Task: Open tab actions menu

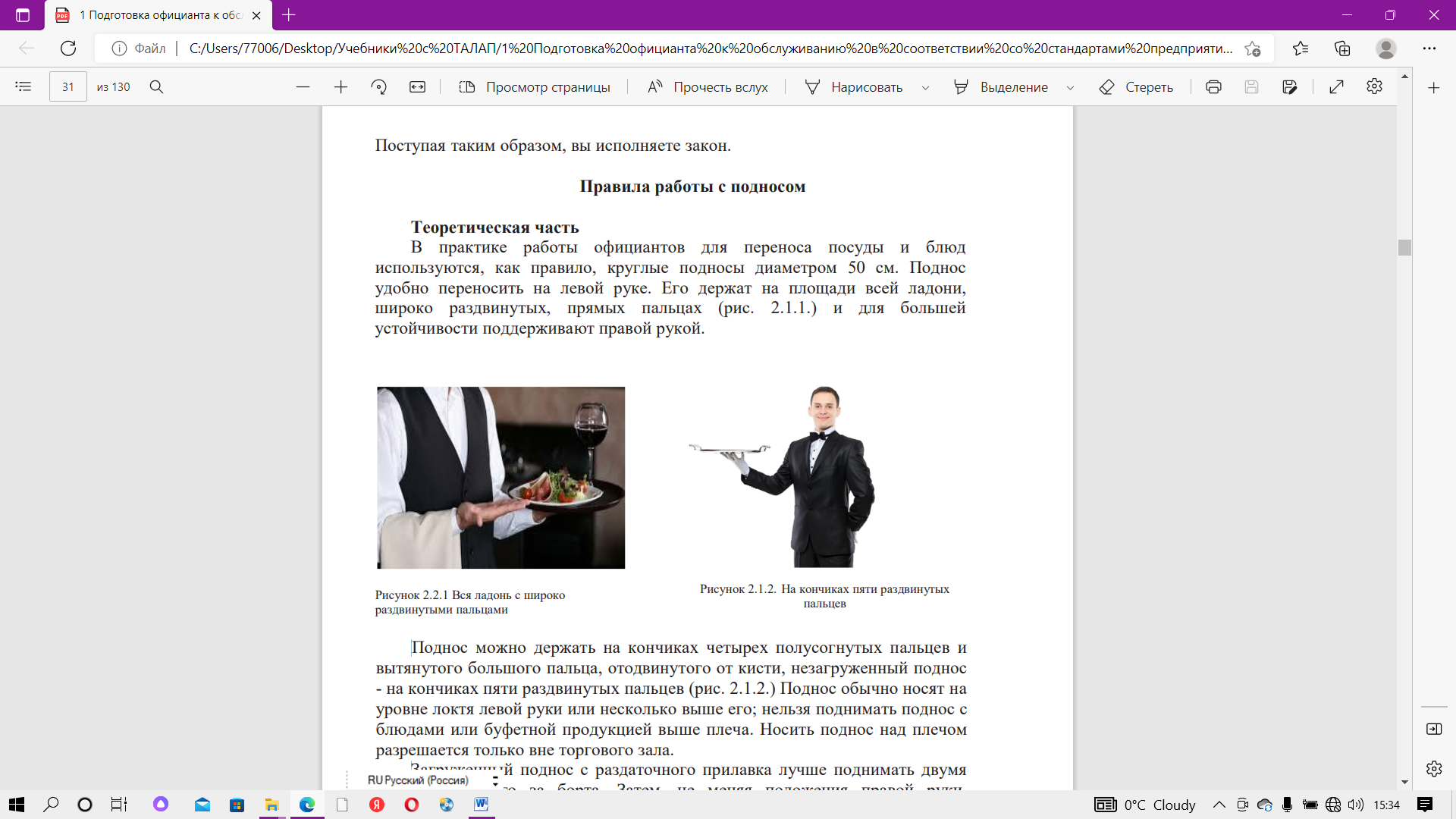Action: 23,15
